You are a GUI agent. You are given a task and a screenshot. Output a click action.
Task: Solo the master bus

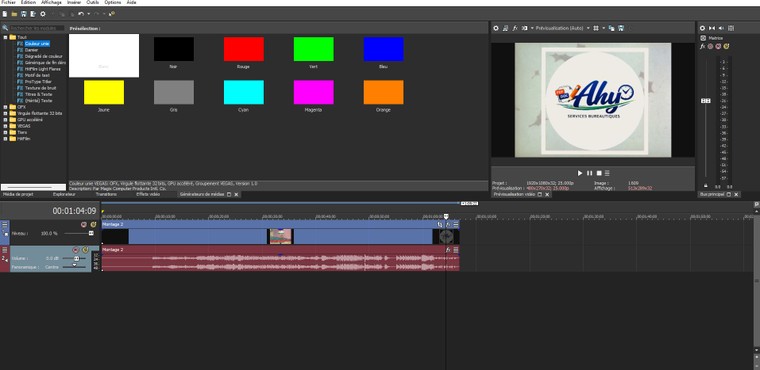726,47
